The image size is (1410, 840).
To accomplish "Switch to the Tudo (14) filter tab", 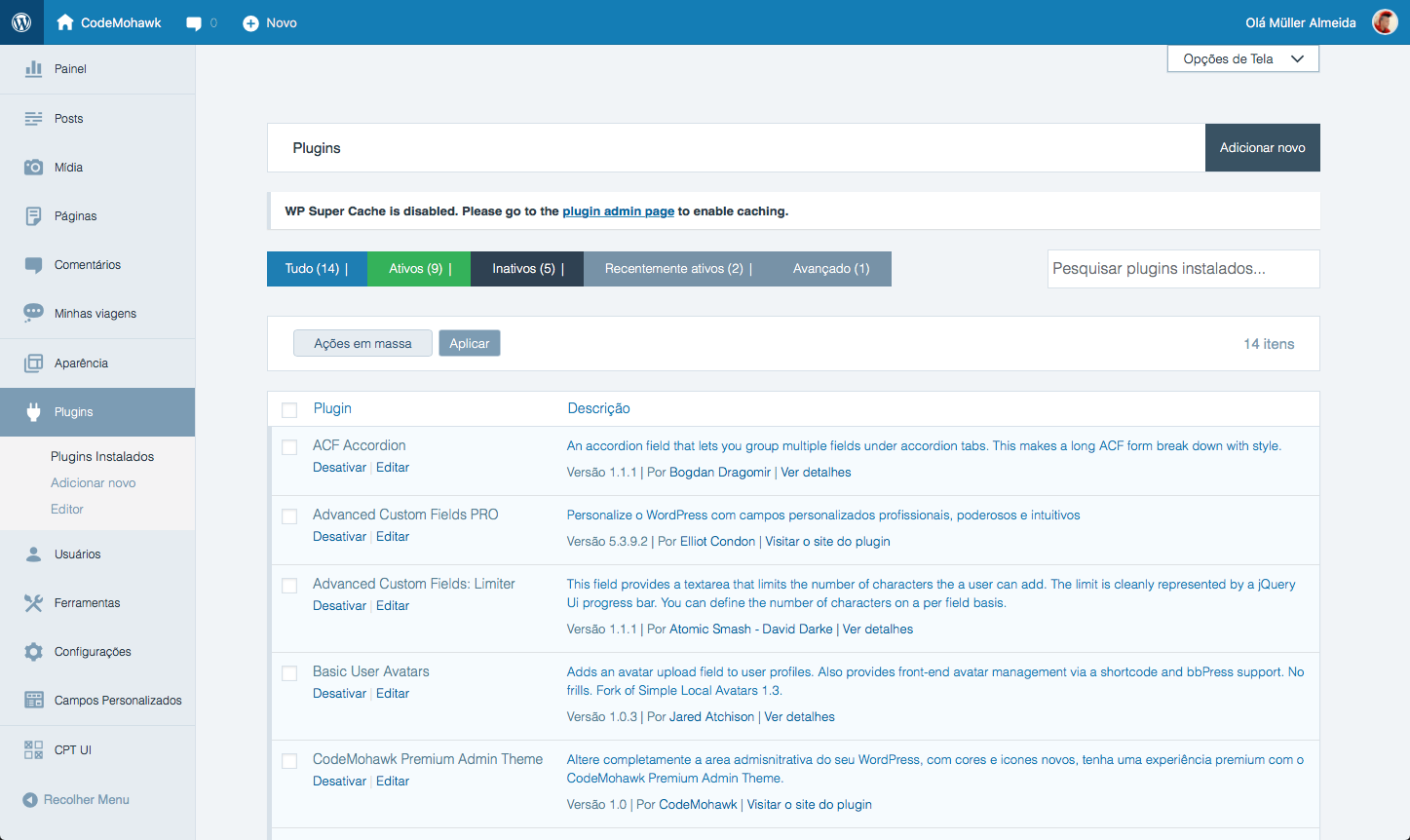I will pyautogui.click(x=317, y=269).
